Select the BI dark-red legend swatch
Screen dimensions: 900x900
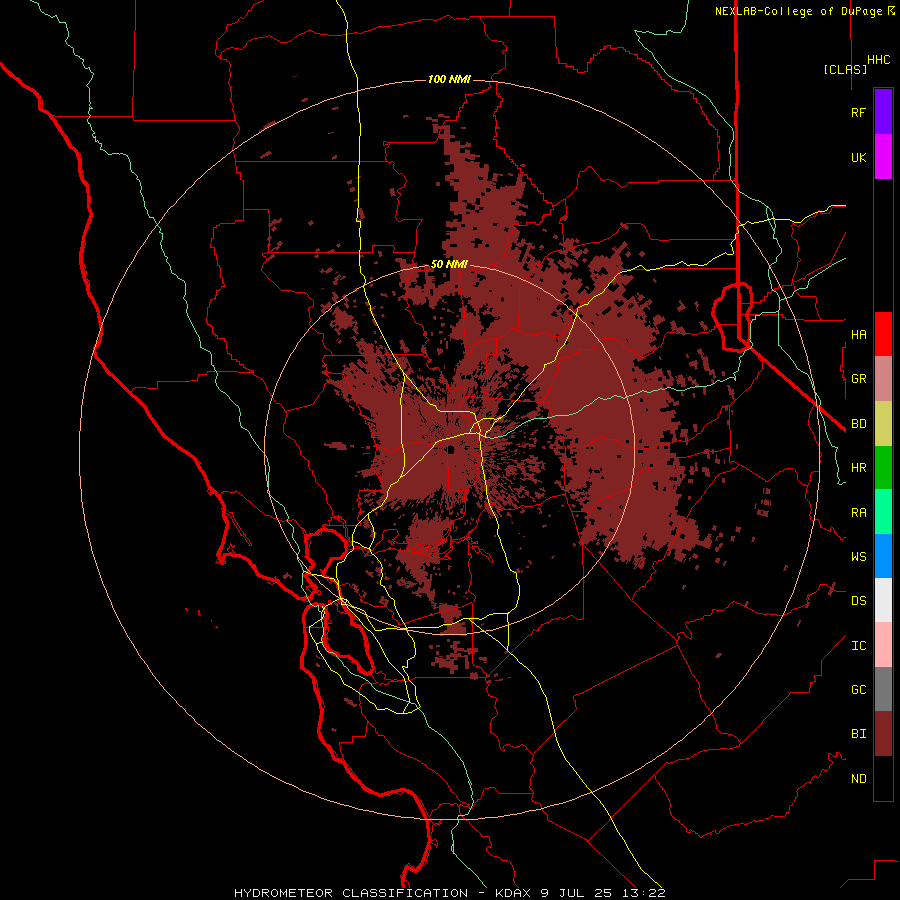pos(883,734)
